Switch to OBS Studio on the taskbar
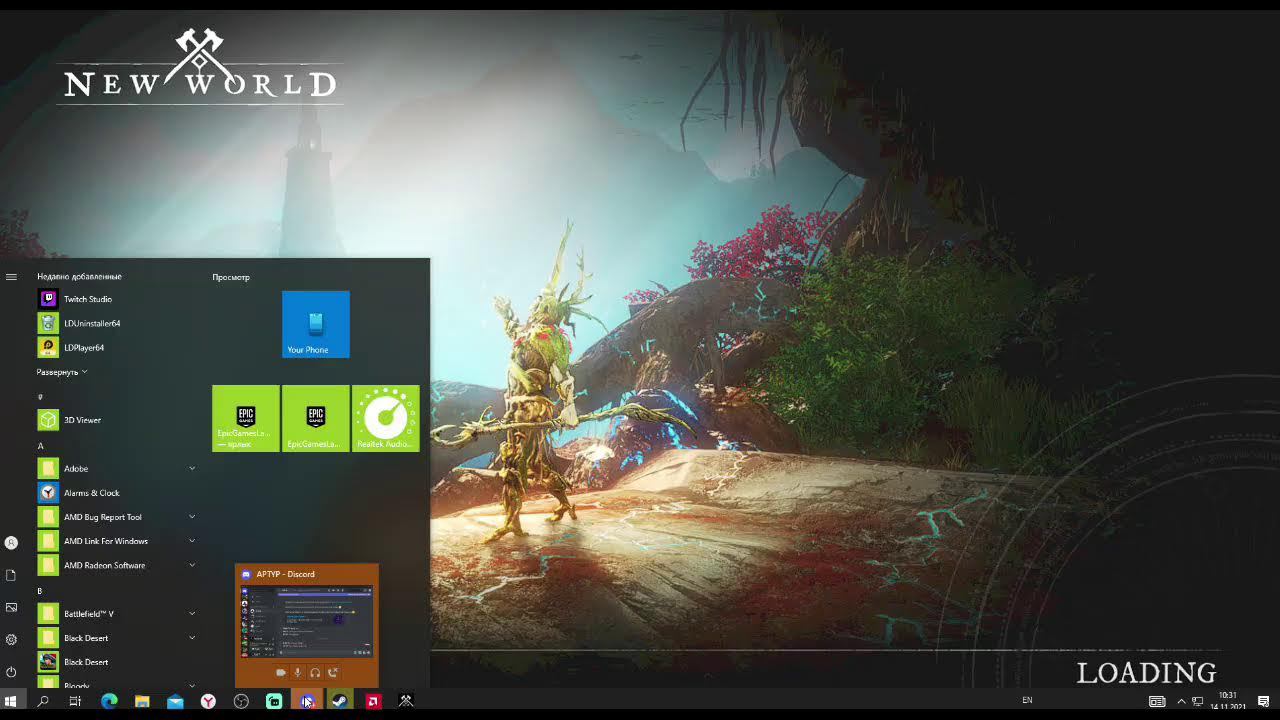The height and width of the screenshot is (720, 1280). pos(241,702)
